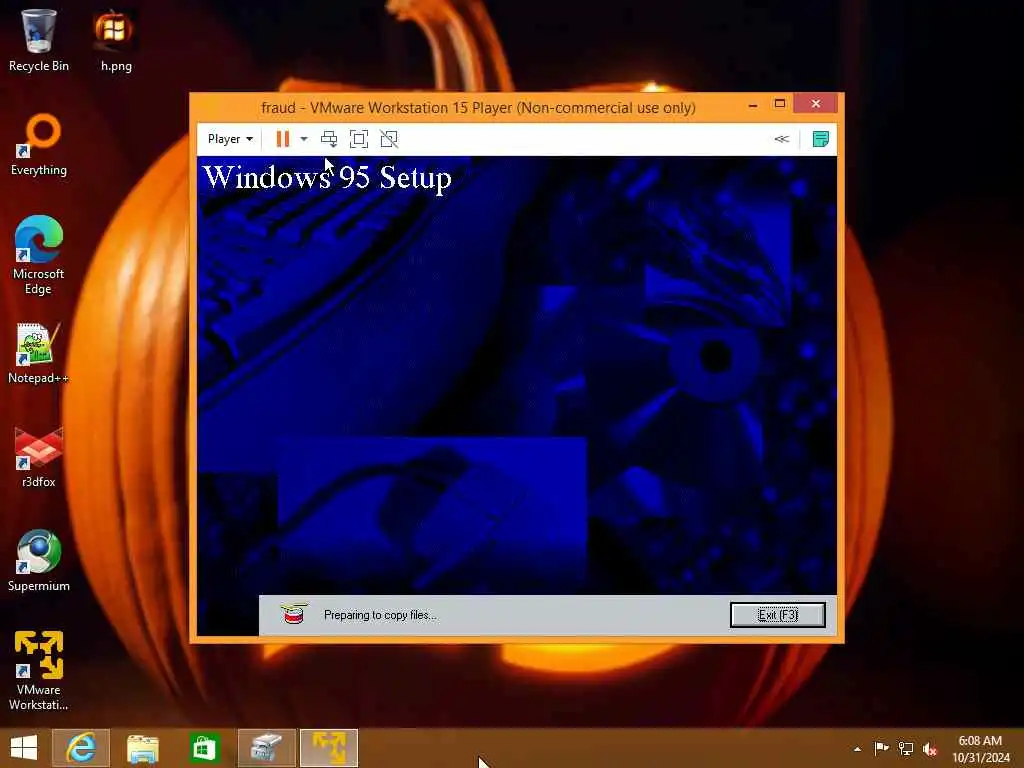This screenshot has height=768, width=1024.
Task: Open the network tray icon
Action: point(906,748)
